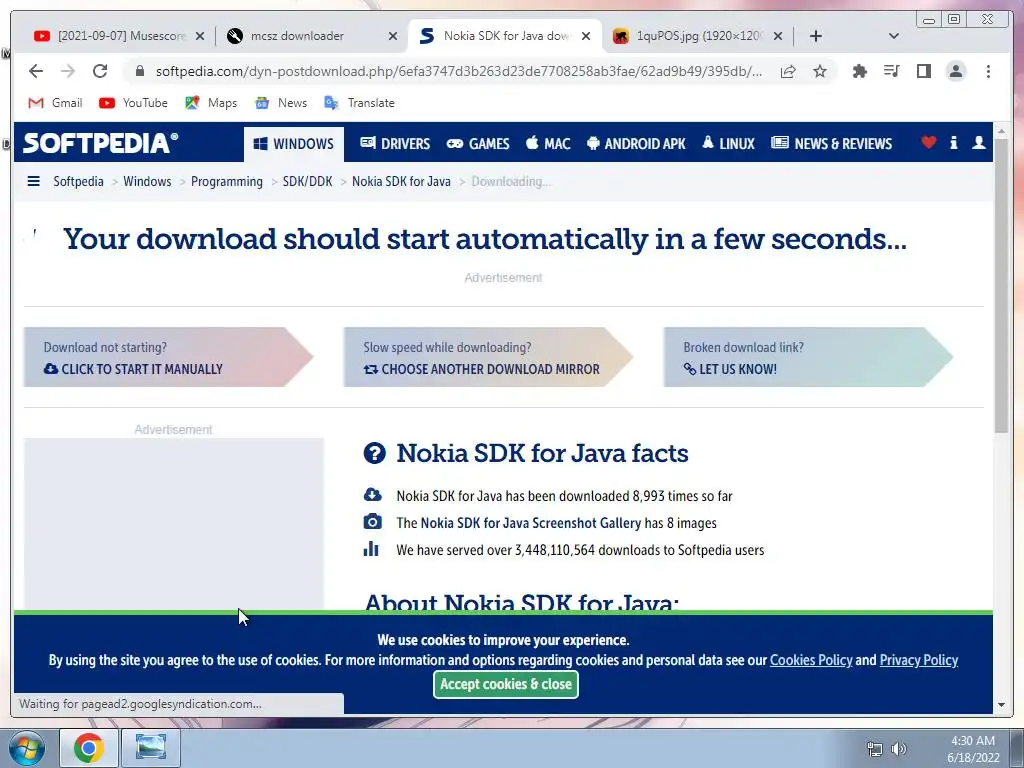Open Maps bookmark

[x=211, y=103]
